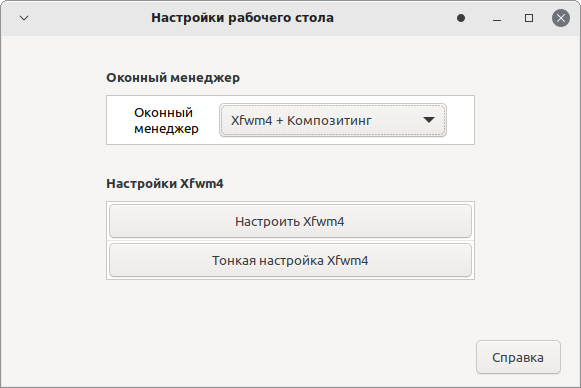Image resolution: width=581 pixels, height=388 pixels.
Task: Click the window title Настройки рабочего стола
Action: pyautogui.click(x=242, y=18)
